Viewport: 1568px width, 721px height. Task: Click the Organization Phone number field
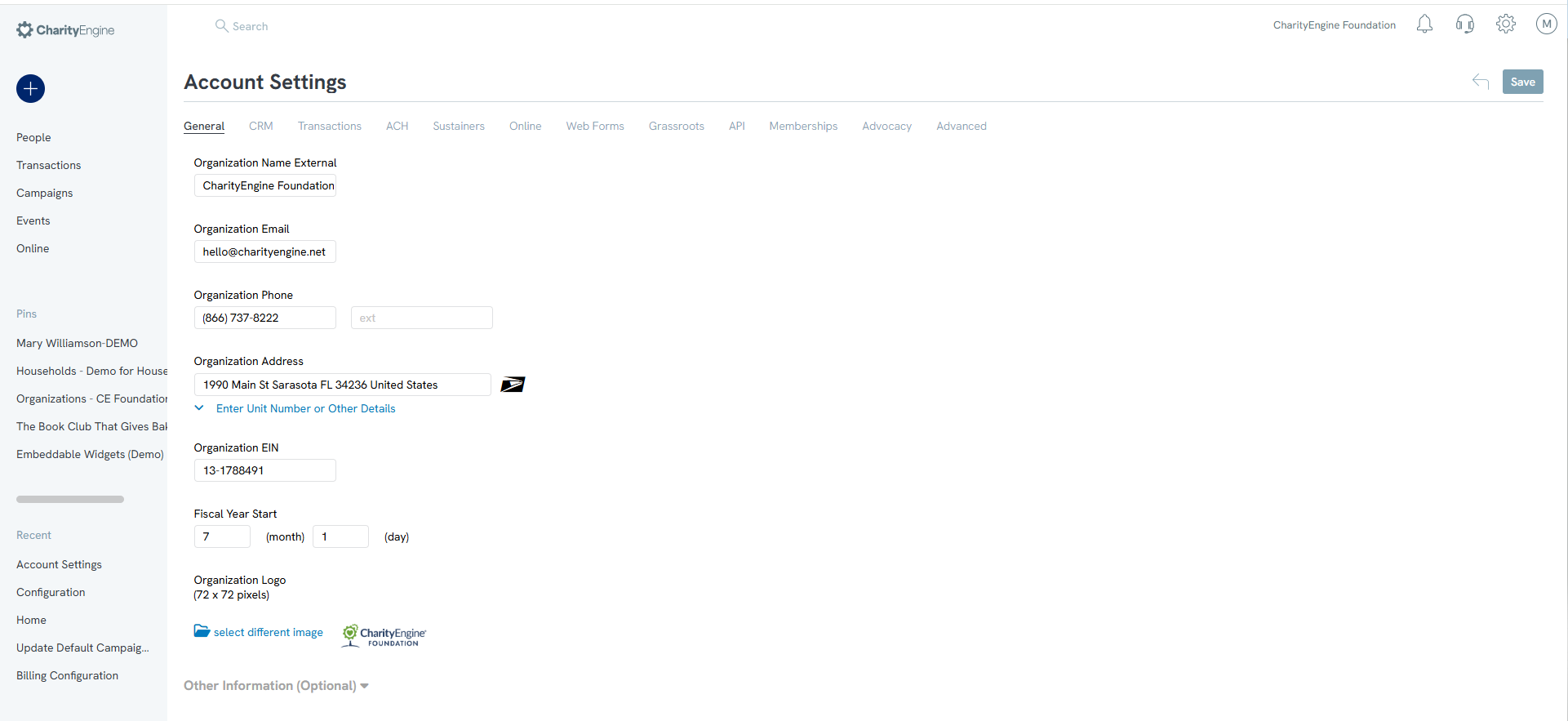click(265, 318)
